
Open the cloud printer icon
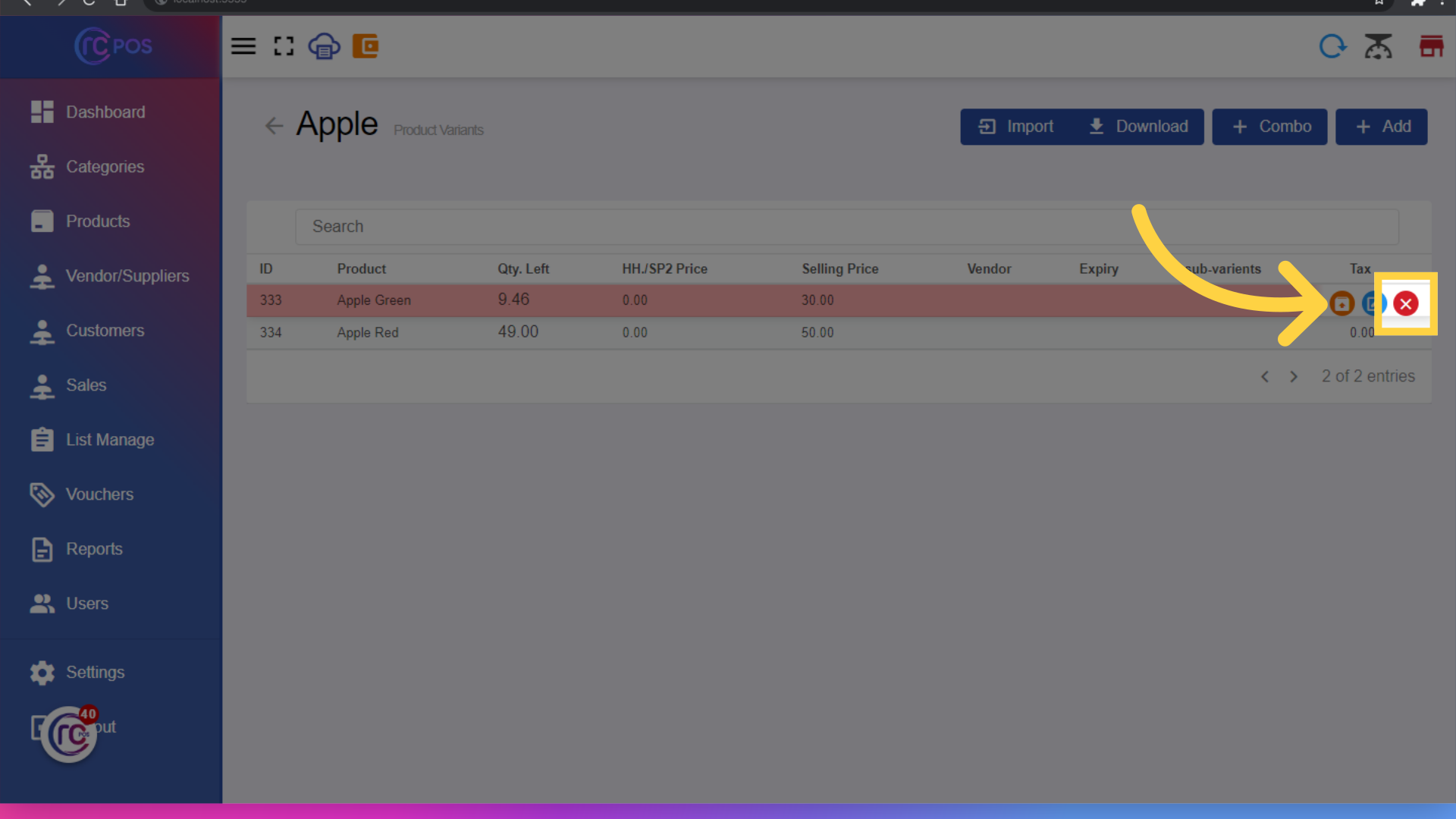tap(324, 46)
